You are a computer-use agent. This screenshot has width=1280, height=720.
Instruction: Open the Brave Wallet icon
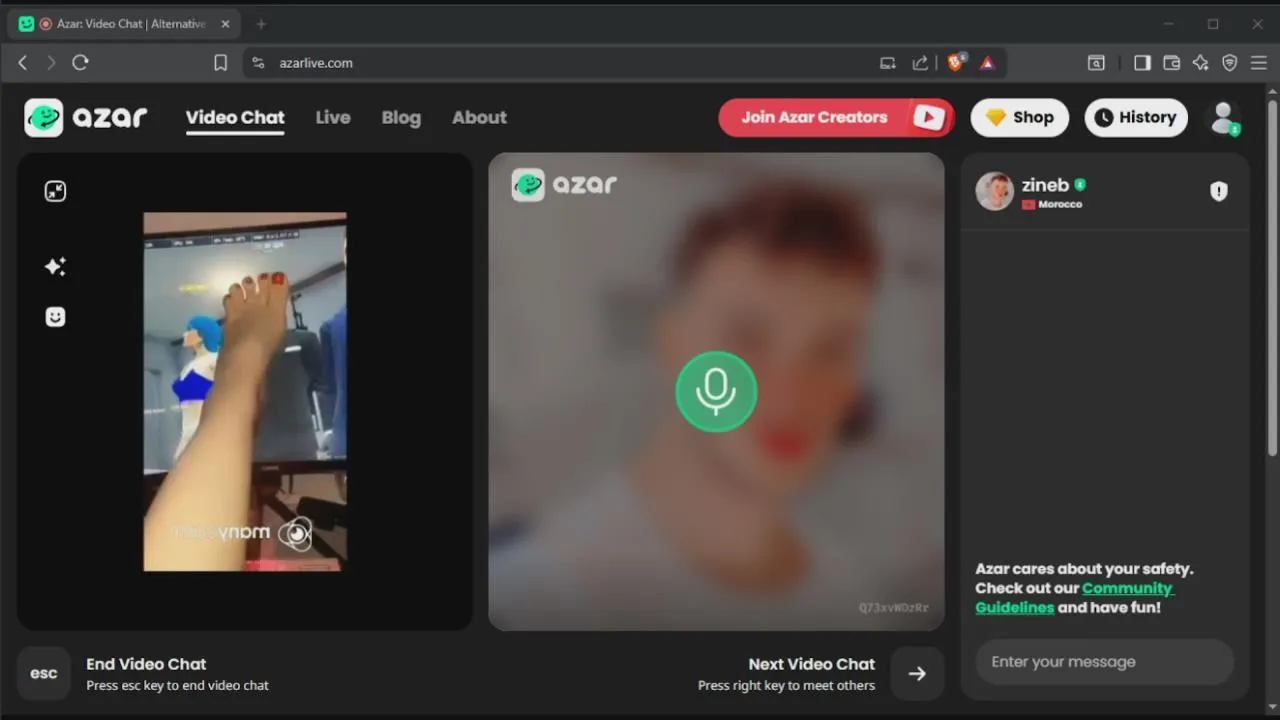coord(1171,63)
